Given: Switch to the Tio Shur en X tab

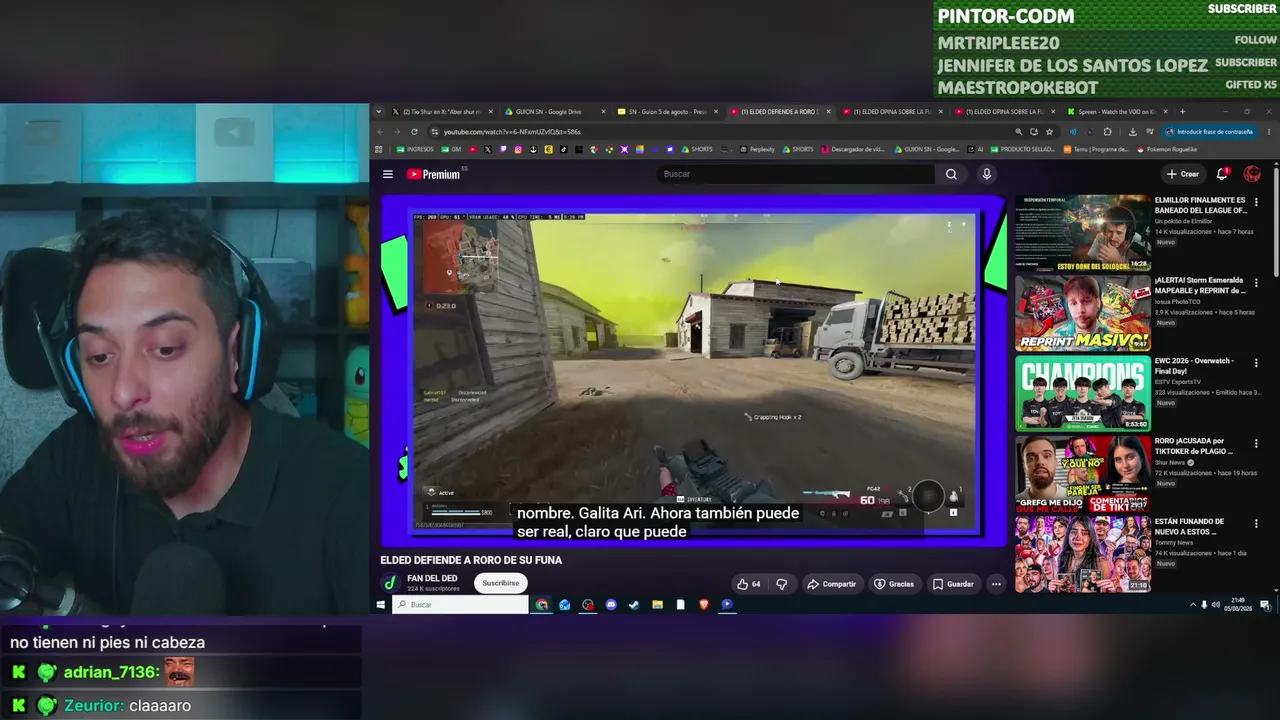Looking at the screenshot, I should (x=441, y=112).
